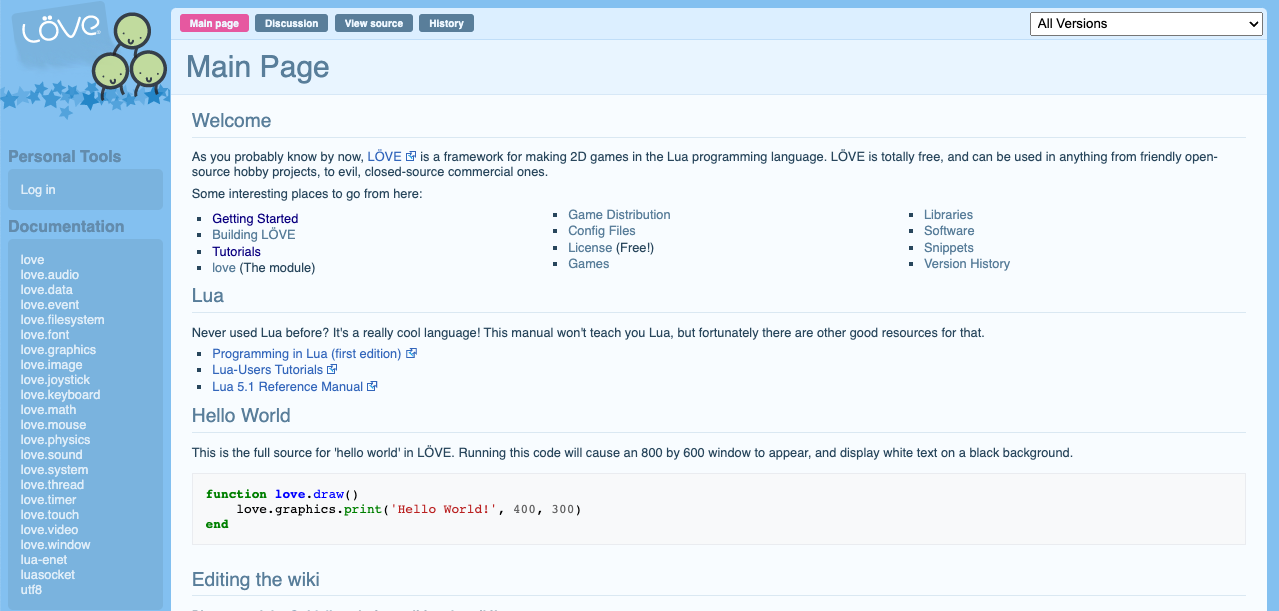Viewport: 1279px width, 611px height.
Task: Click the Hello World code block
Action: click(718, 509)
